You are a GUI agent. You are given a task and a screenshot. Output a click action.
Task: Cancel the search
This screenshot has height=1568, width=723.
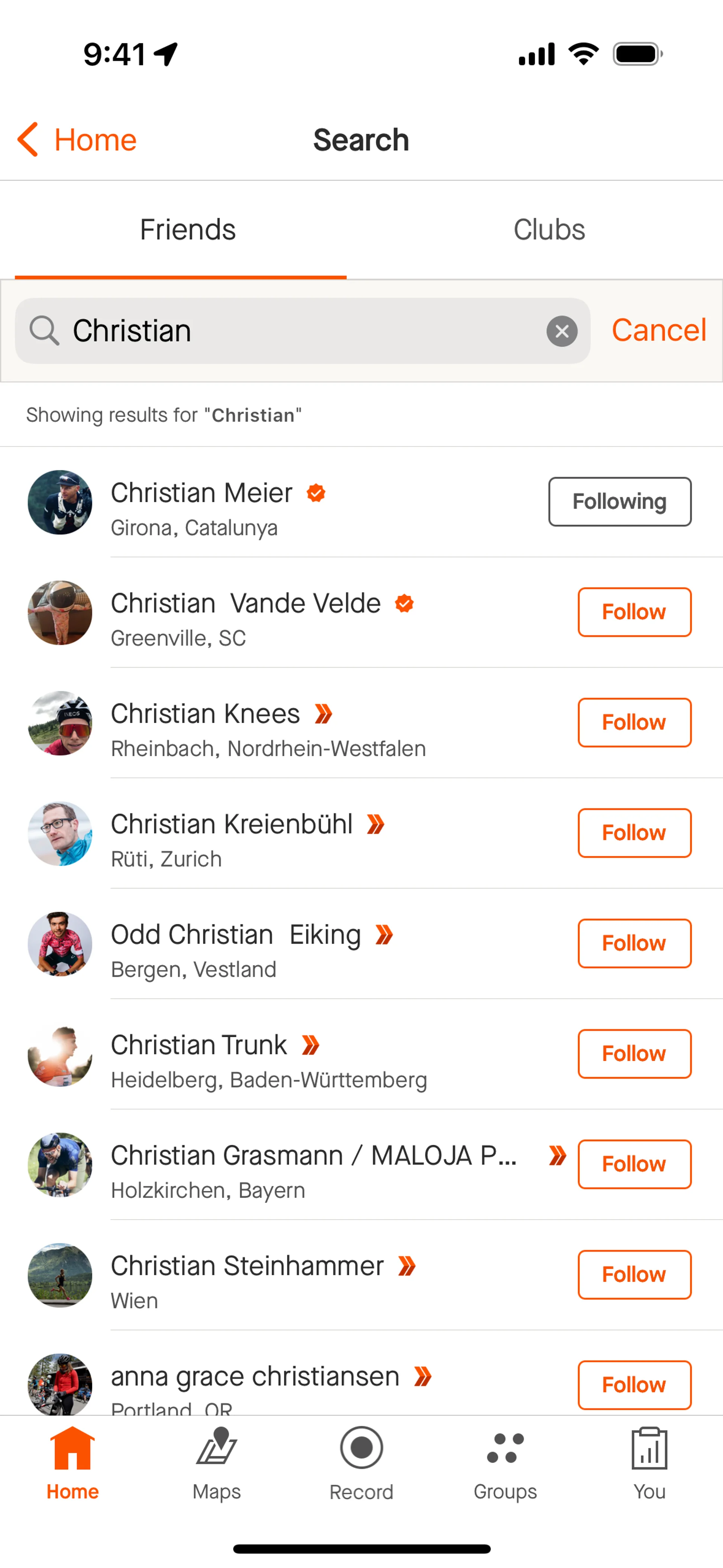(x=659, y=330)
